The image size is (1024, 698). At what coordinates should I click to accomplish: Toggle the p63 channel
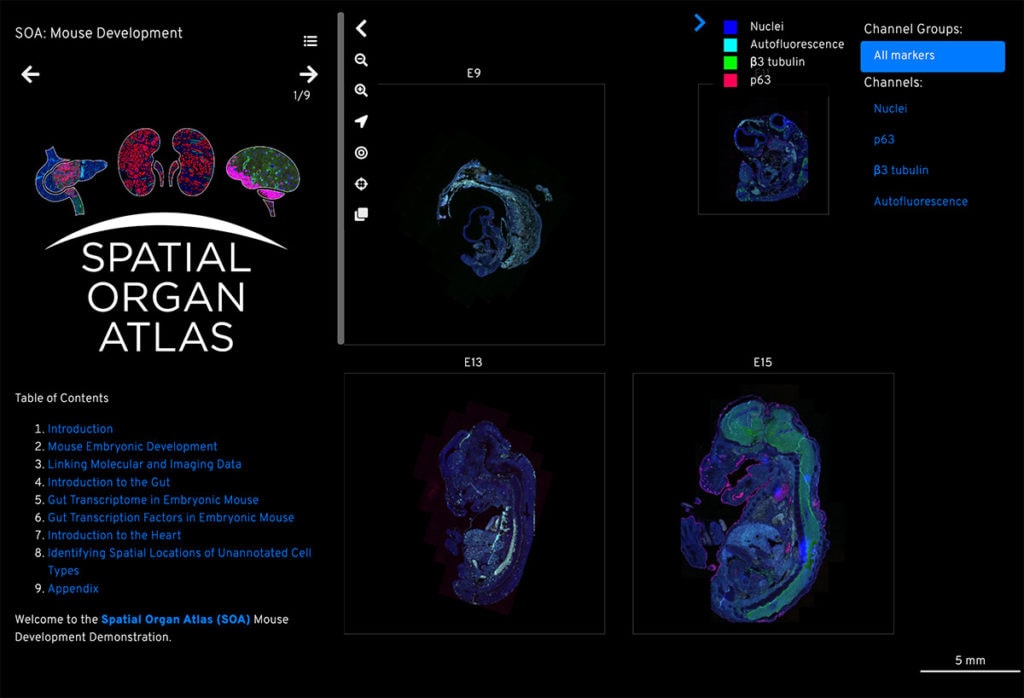click(883, 140)
